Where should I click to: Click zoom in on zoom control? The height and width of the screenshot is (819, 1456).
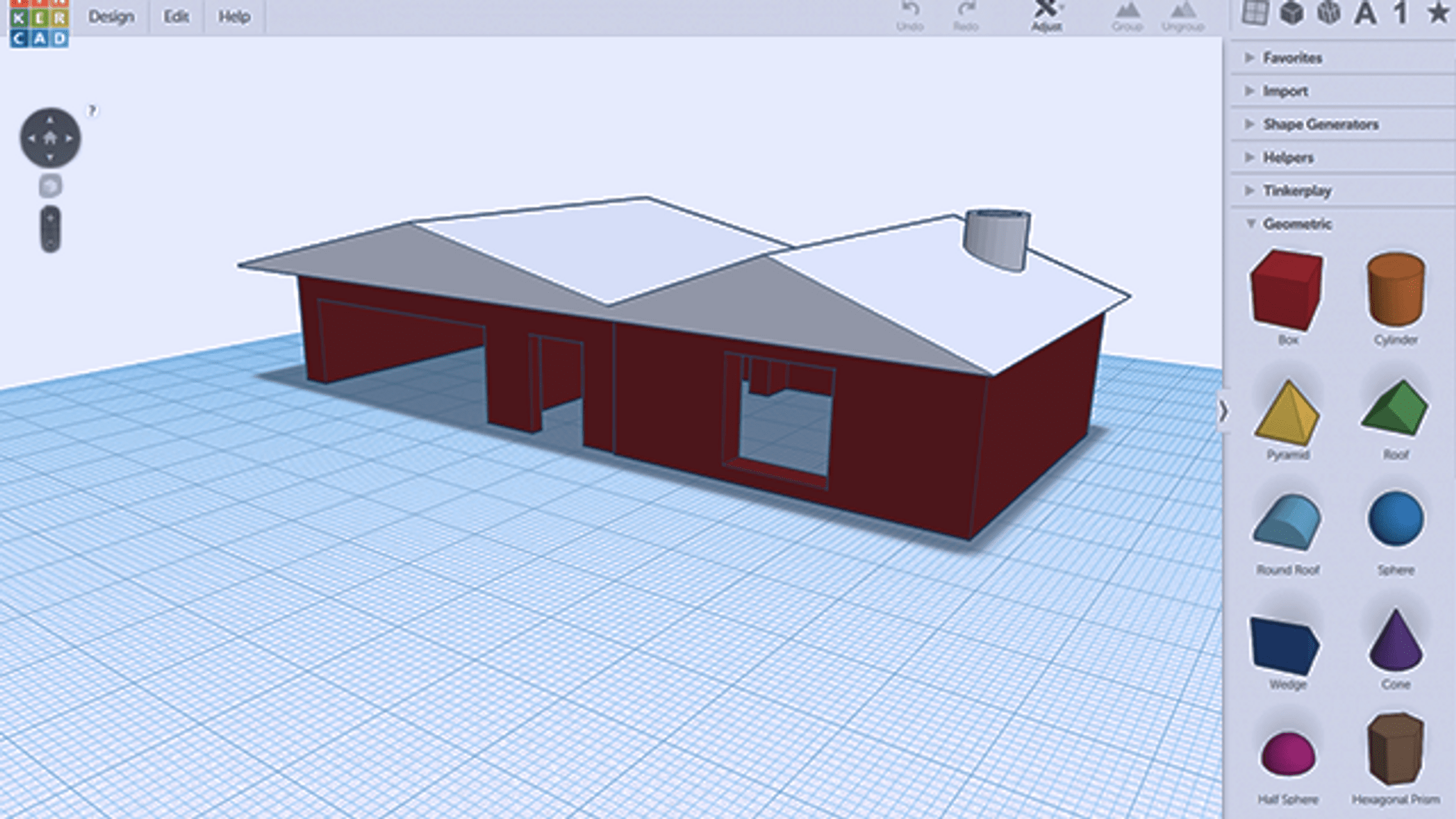[x=50, y=218]
